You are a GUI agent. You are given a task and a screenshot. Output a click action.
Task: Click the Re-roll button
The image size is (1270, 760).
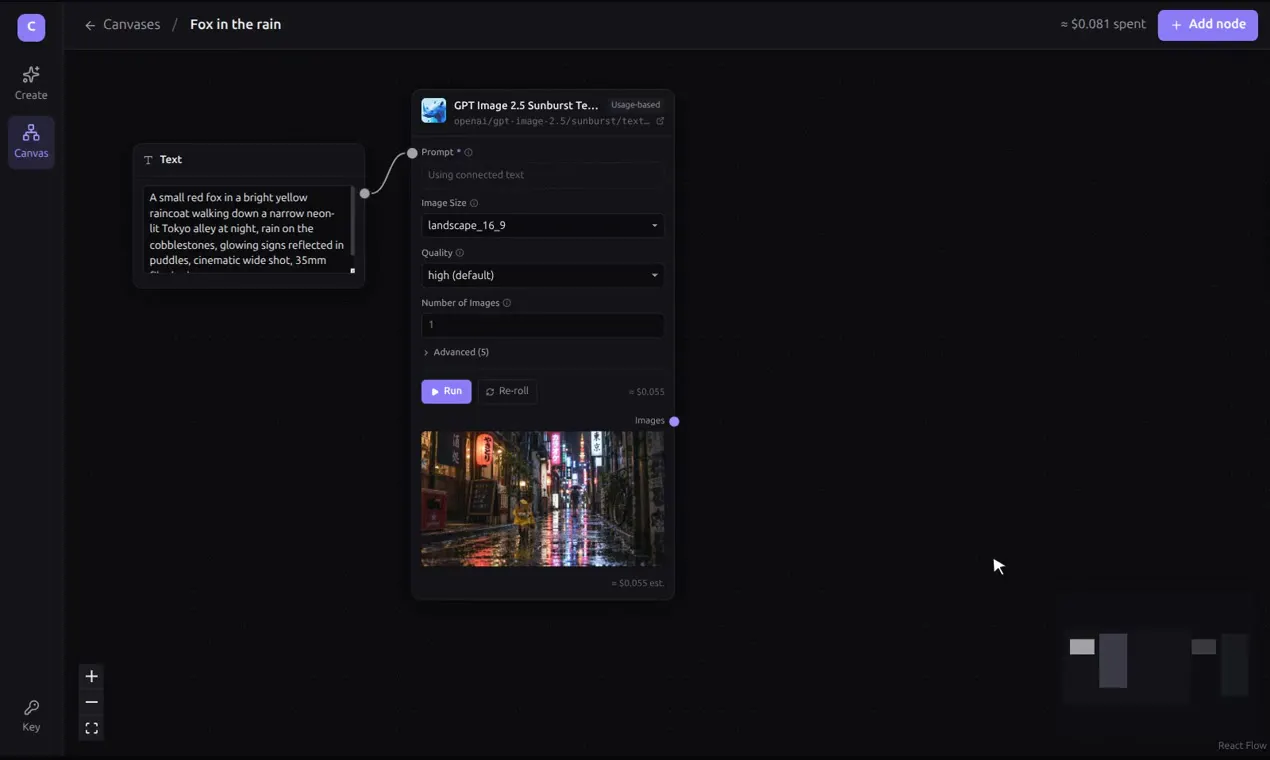point(507,391)
